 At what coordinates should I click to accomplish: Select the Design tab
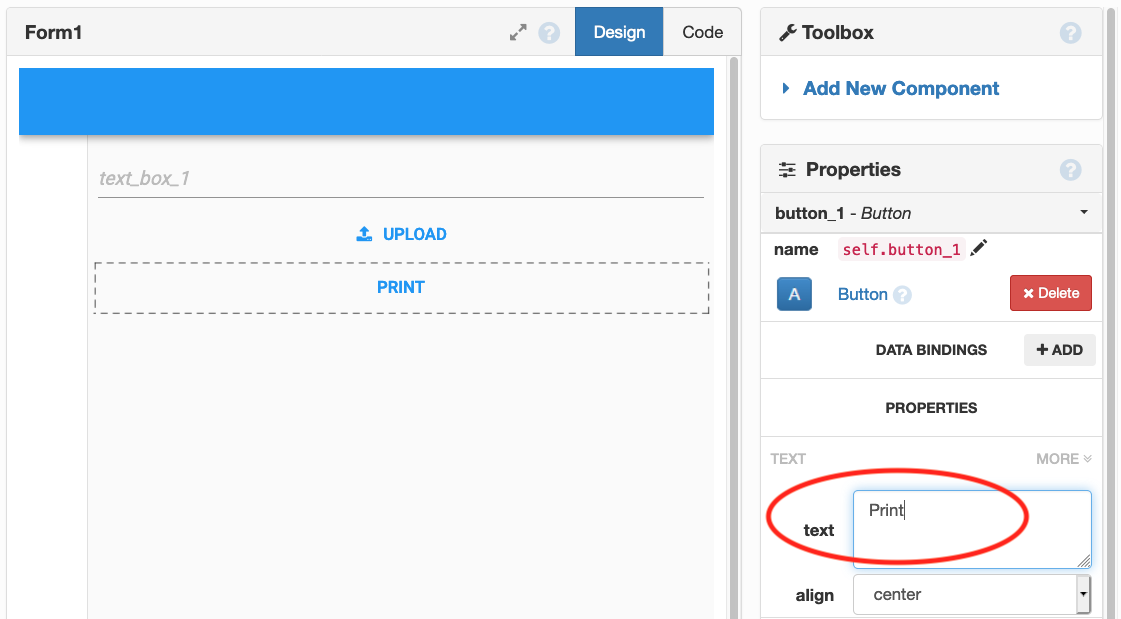coord(618,32)
